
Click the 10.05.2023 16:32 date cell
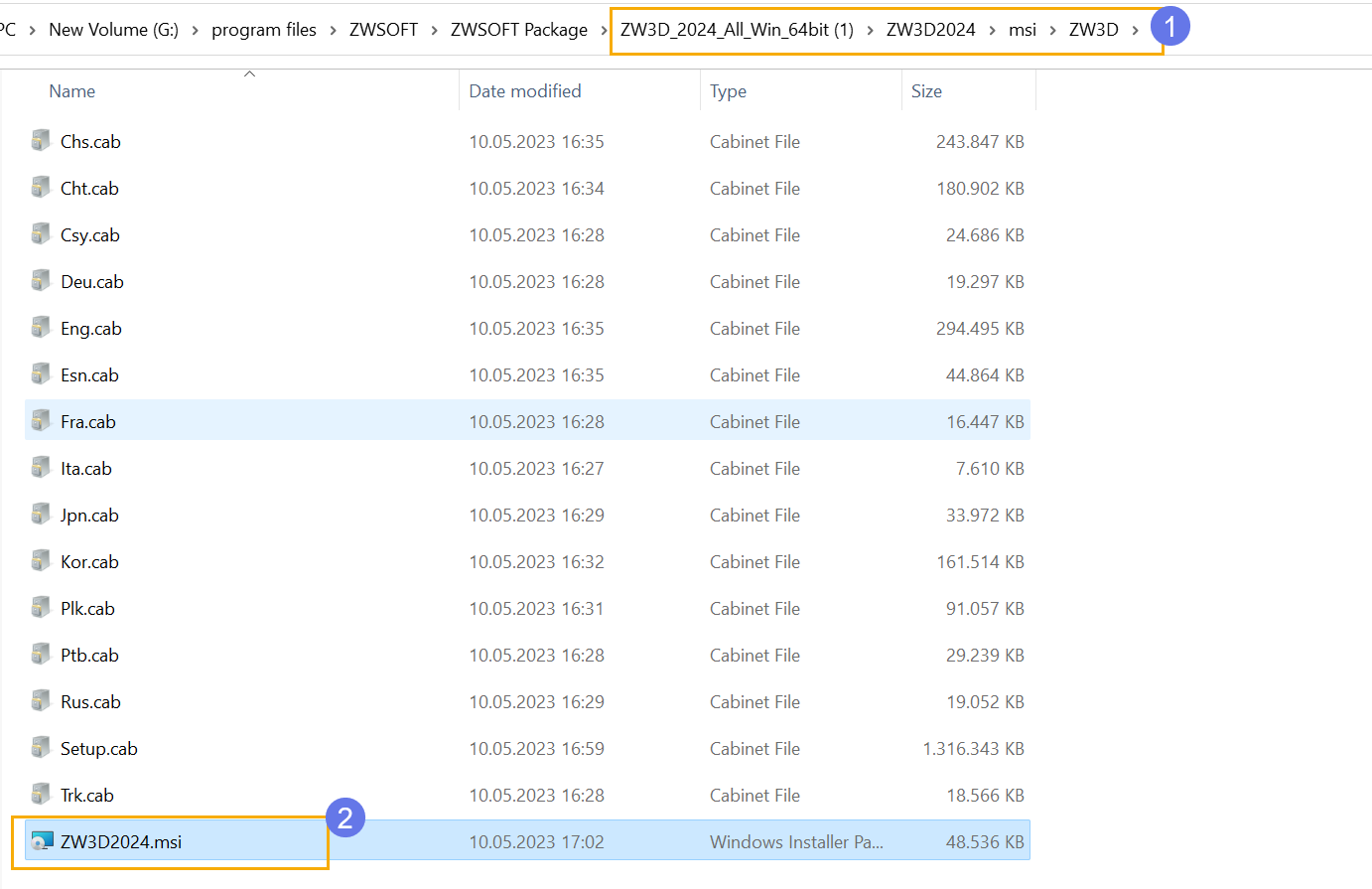click(x=536, y=561)
